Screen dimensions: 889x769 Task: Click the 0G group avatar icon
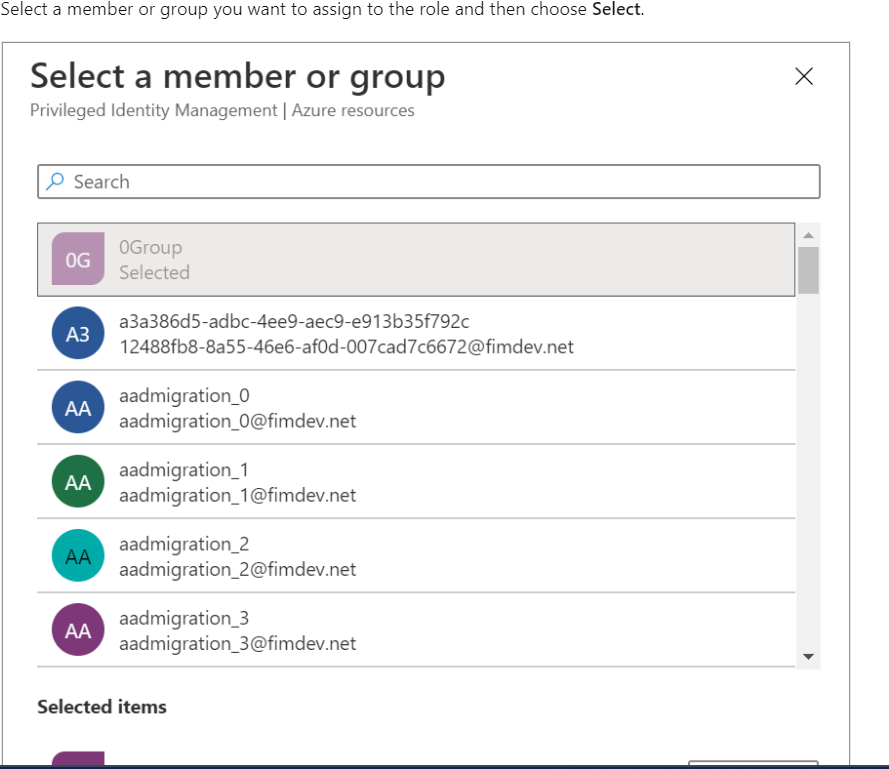[x=78, y=259]
